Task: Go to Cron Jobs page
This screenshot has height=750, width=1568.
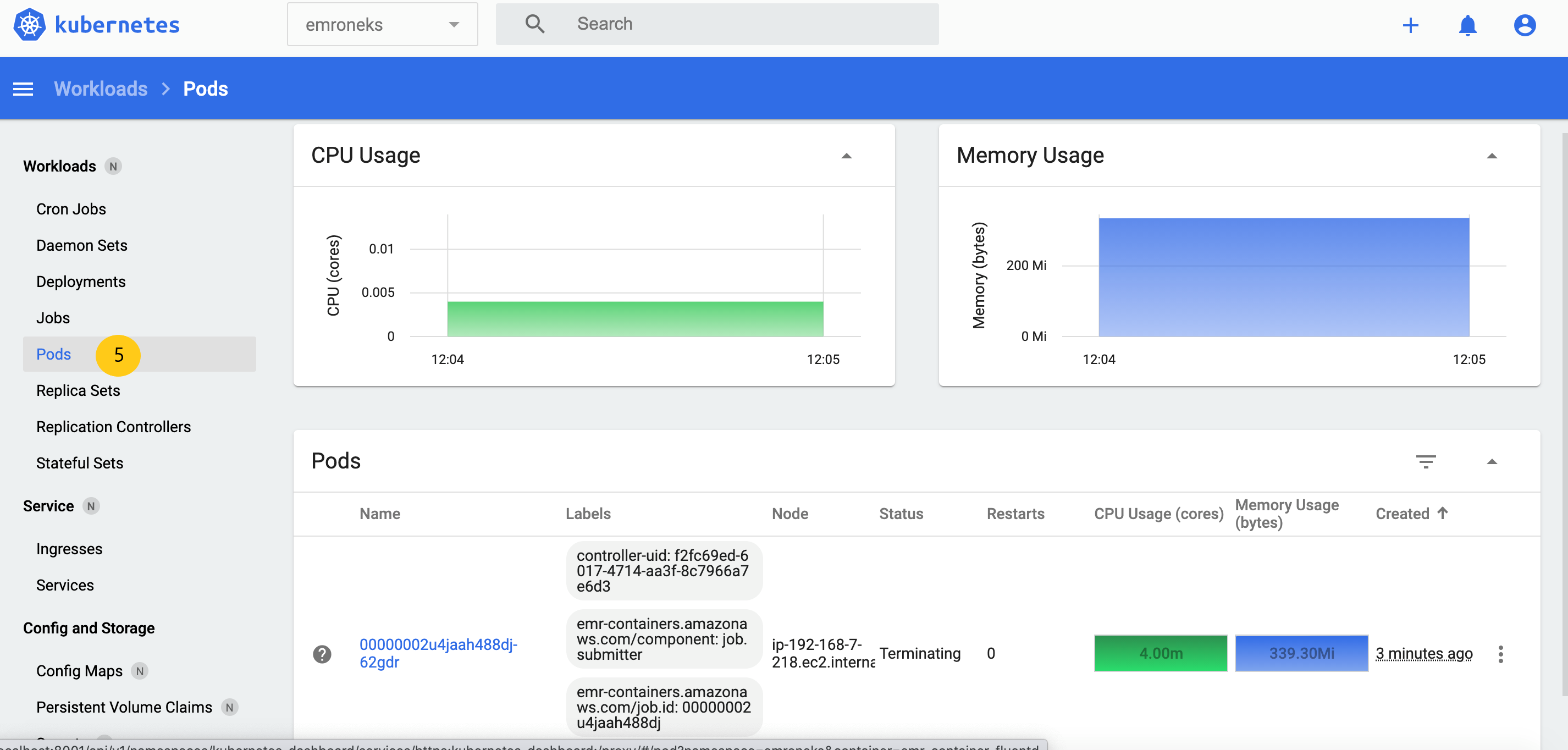Action: pos(70,209)
